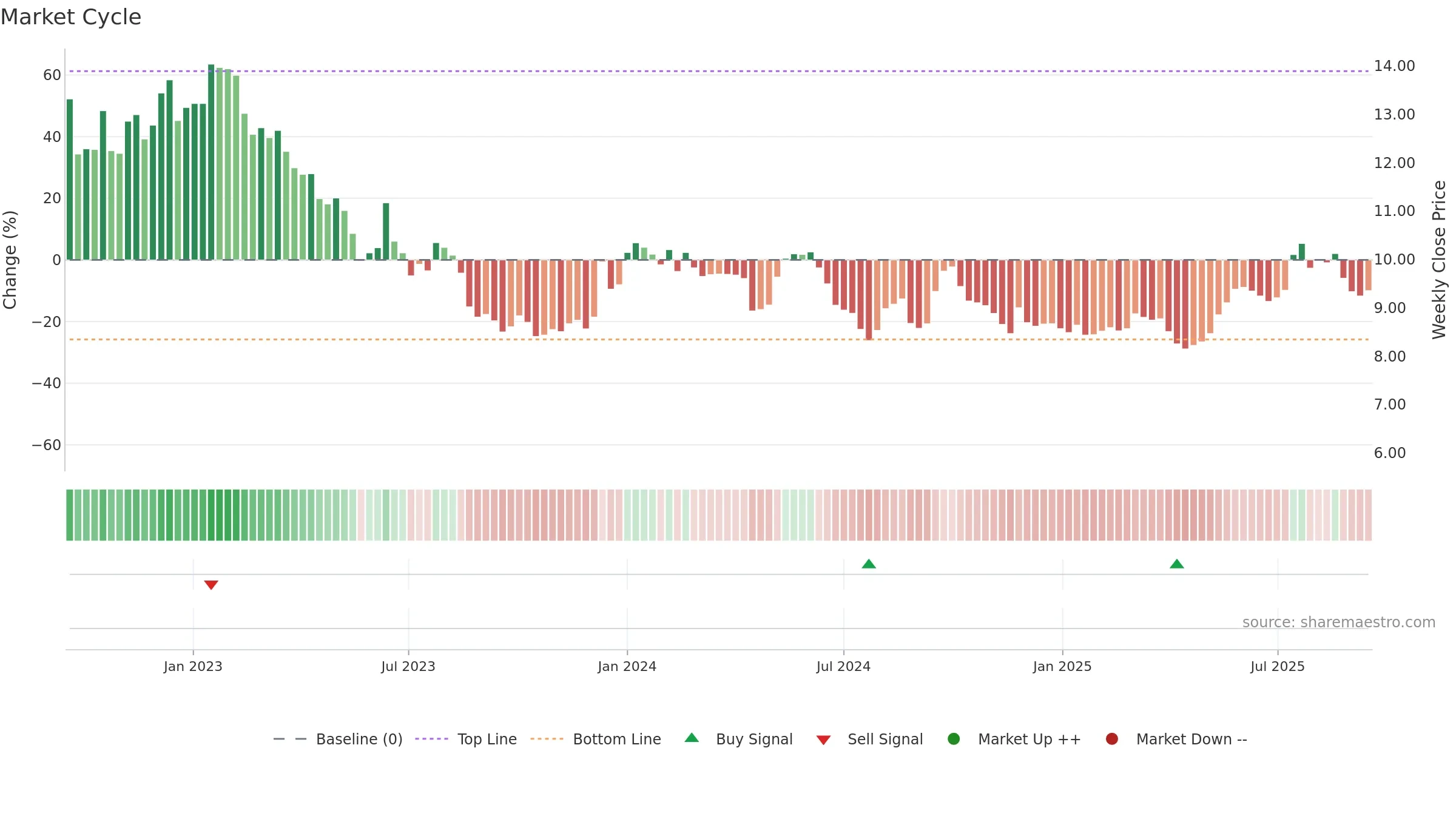Click the Jul 2025 x-axis label
The height and width of the screenshot is (819, 1456).
1278,667
